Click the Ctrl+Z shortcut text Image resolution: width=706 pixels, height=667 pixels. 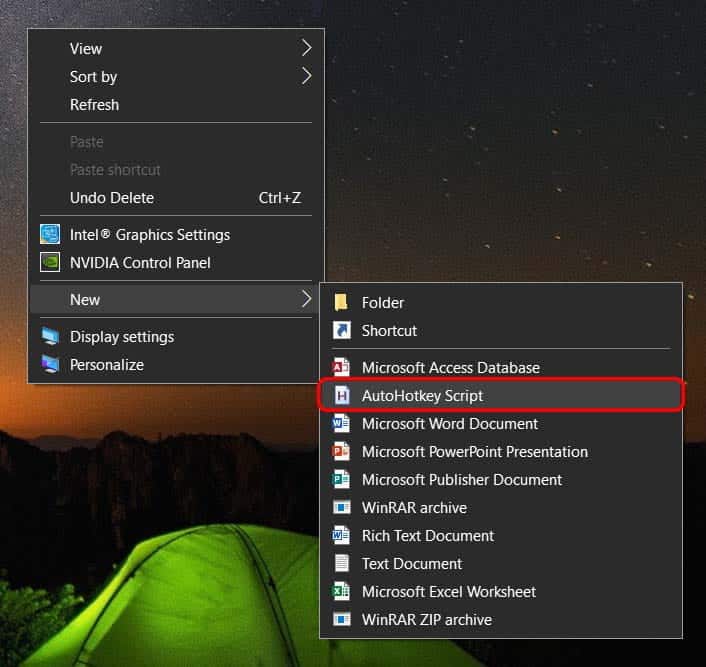[x=280, y=198]
